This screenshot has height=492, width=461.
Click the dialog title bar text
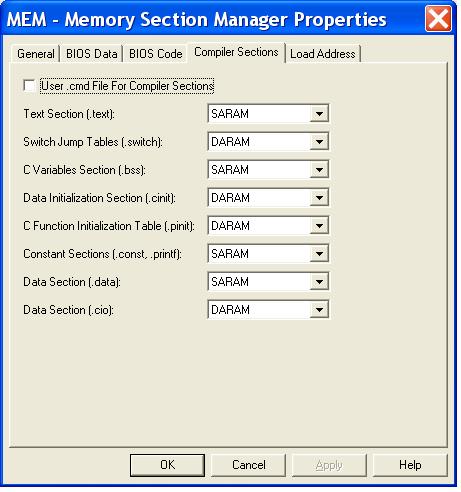tap(197, 19)
